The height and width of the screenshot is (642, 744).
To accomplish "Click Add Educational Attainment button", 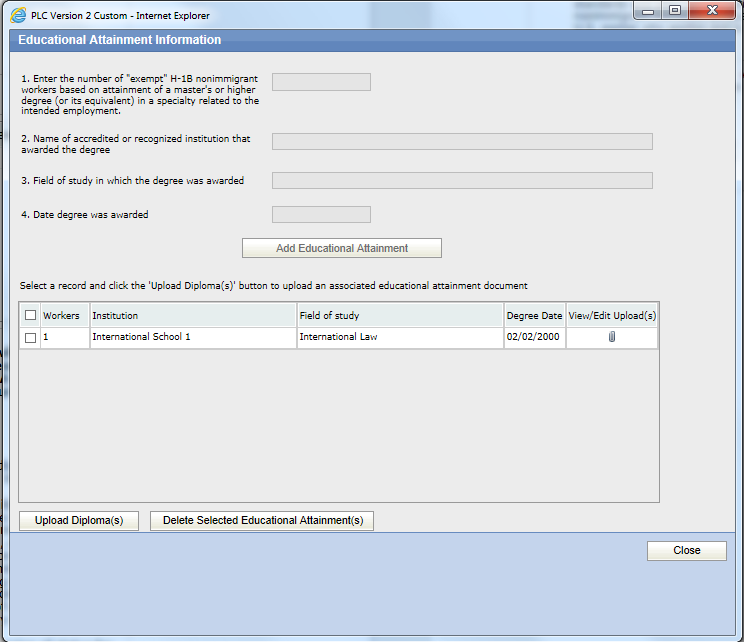I will pyautogui.click(x=342, y=248).
